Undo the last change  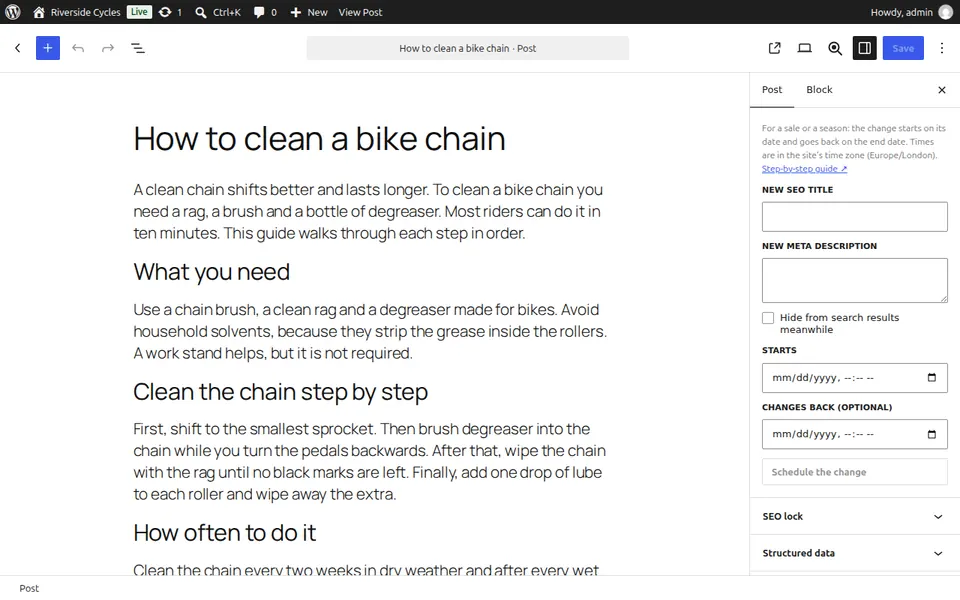[x=78, y=48]
